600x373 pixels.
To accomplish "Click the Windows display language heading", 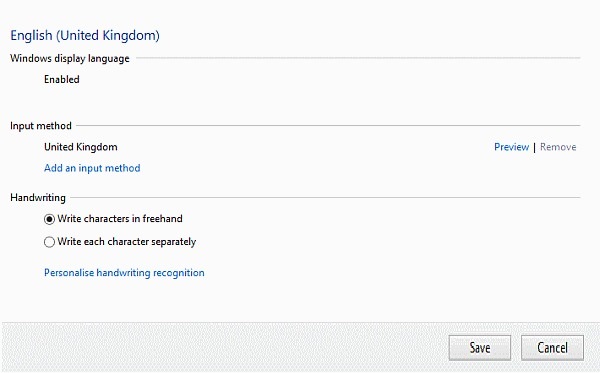I will click(x=70, y=59).
